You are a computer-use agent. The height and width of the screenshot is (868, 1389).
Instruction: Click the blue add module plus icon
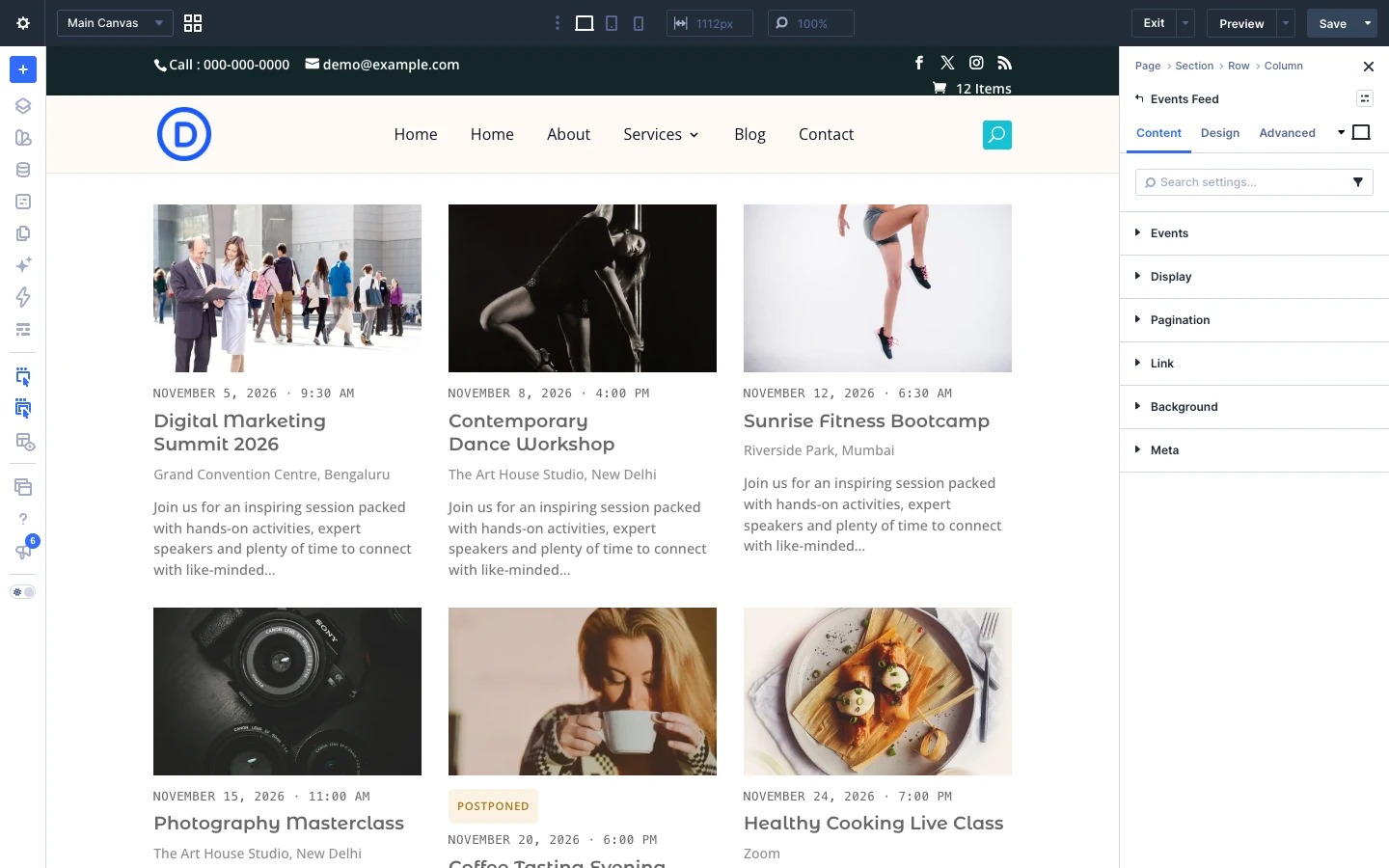[x=23, y=69]
